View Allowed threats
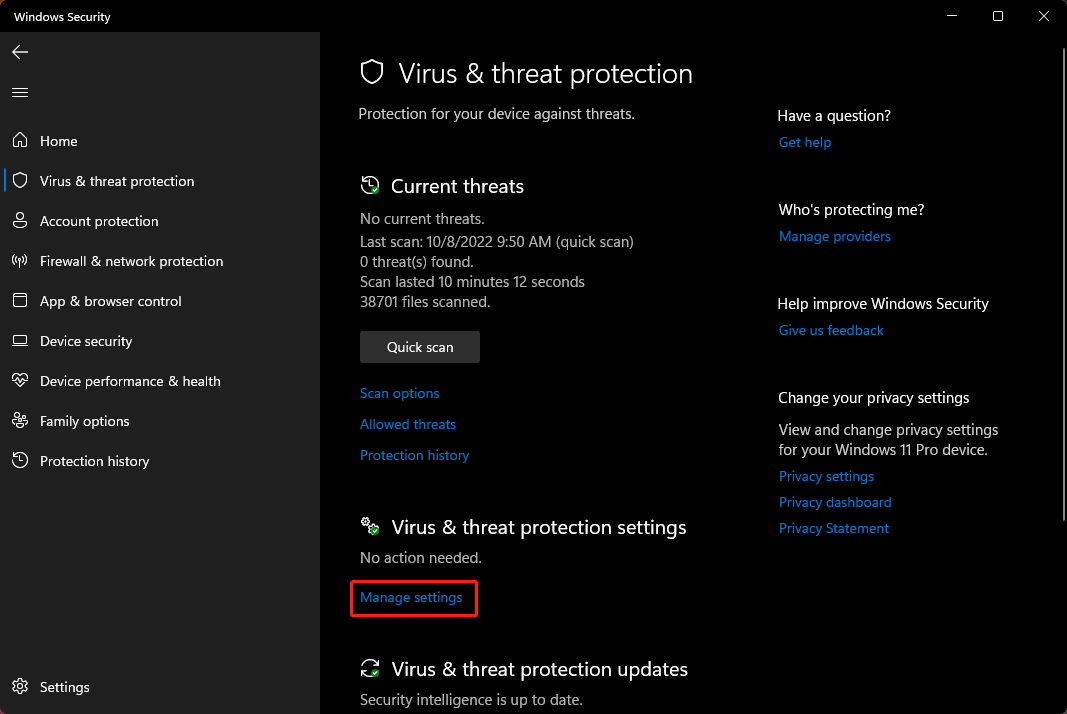 [x=408, y=424]
